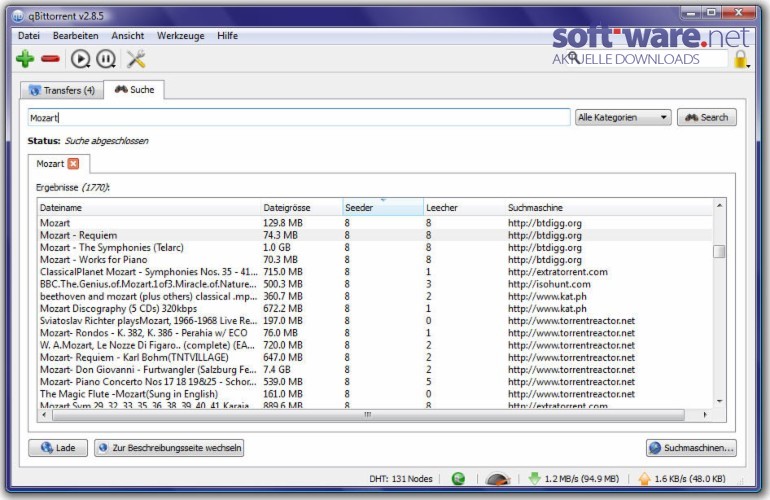Click the green plus add torrent icon
770x500 pixels.
pos(25,59)
